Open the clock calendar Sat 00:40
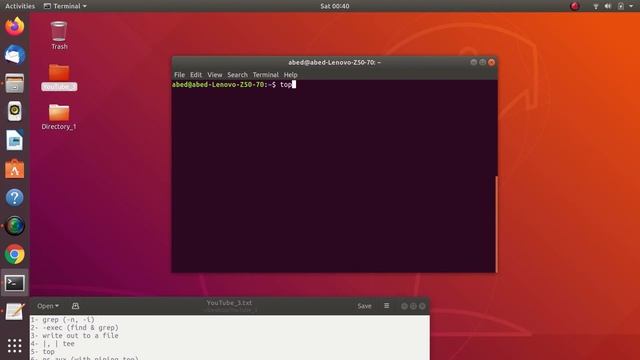This screenshot has width=640, height=360. point(335,6)
